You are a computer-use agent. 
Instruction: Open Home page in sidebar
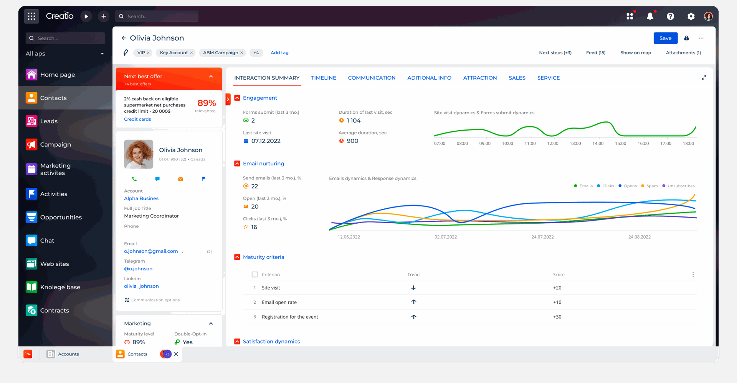(x=65, y=75)
